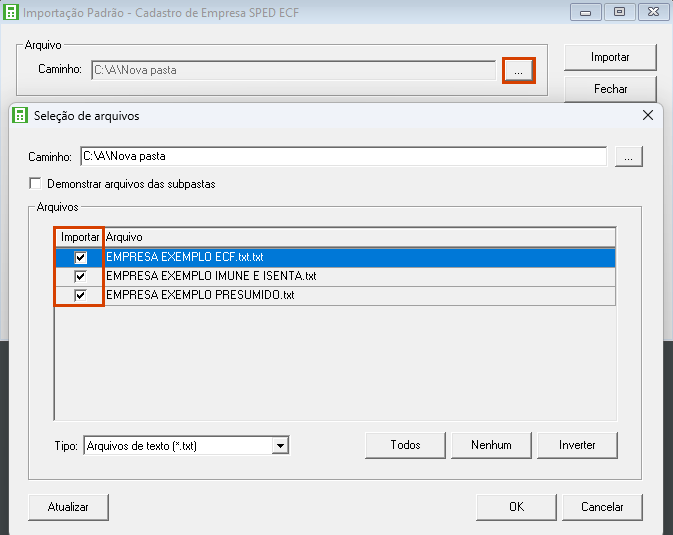Click Nenhum to deselect all files

pos(491,445)
